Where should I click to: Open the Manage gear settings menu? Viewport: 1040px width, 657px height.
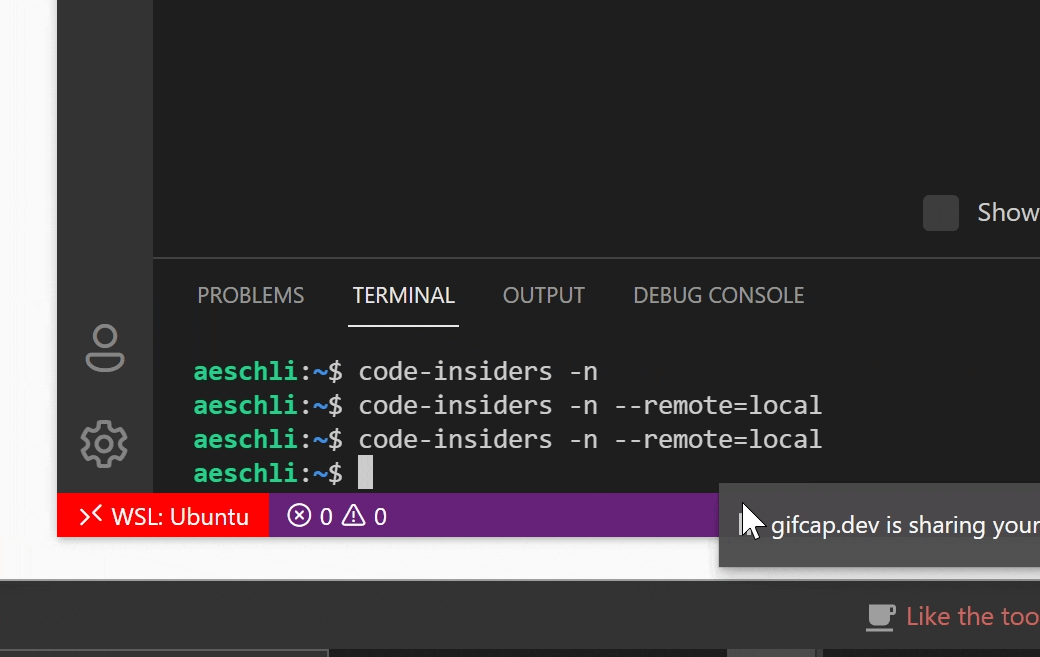(x=103, y=444)
